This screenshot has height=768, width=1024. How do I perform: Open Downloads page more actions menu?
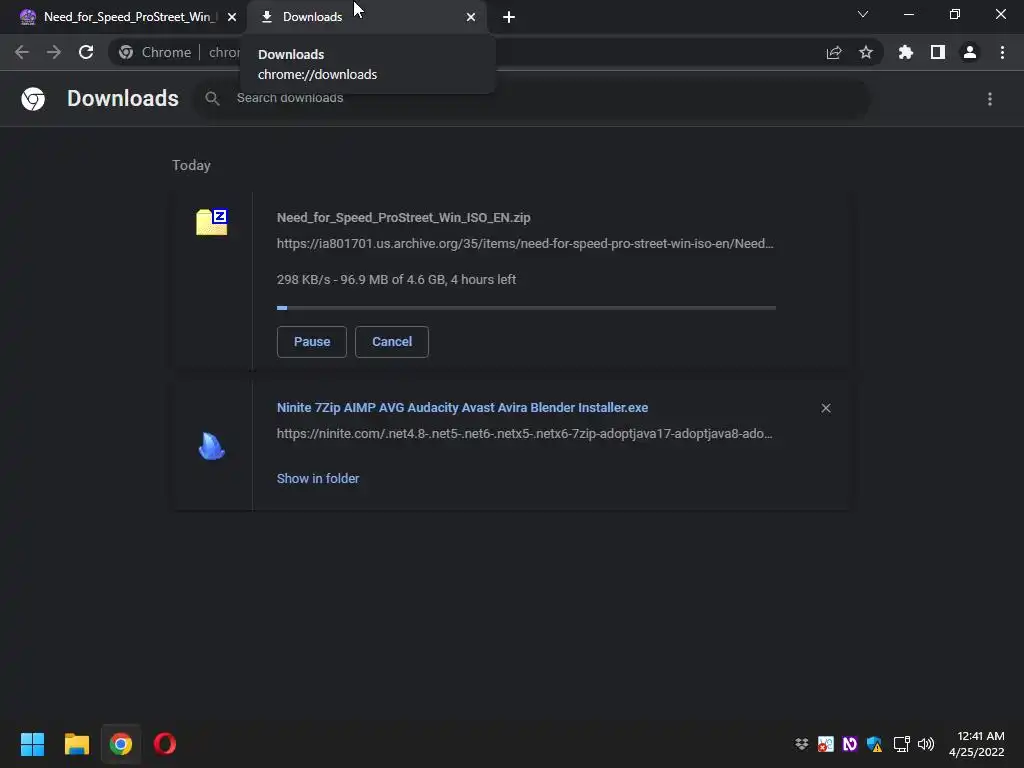[990, 99]
